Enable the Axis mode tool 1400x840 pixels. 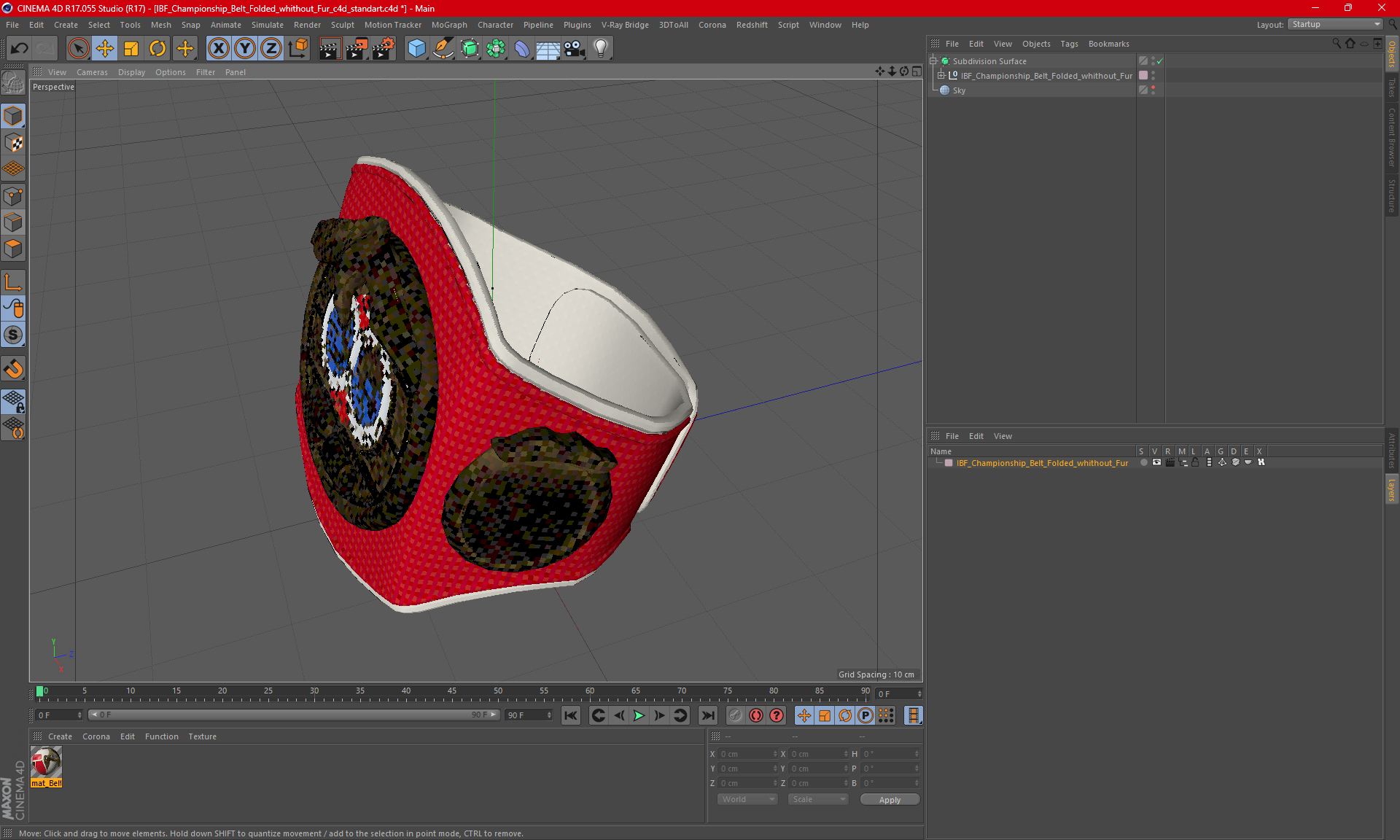pos(13,282)
